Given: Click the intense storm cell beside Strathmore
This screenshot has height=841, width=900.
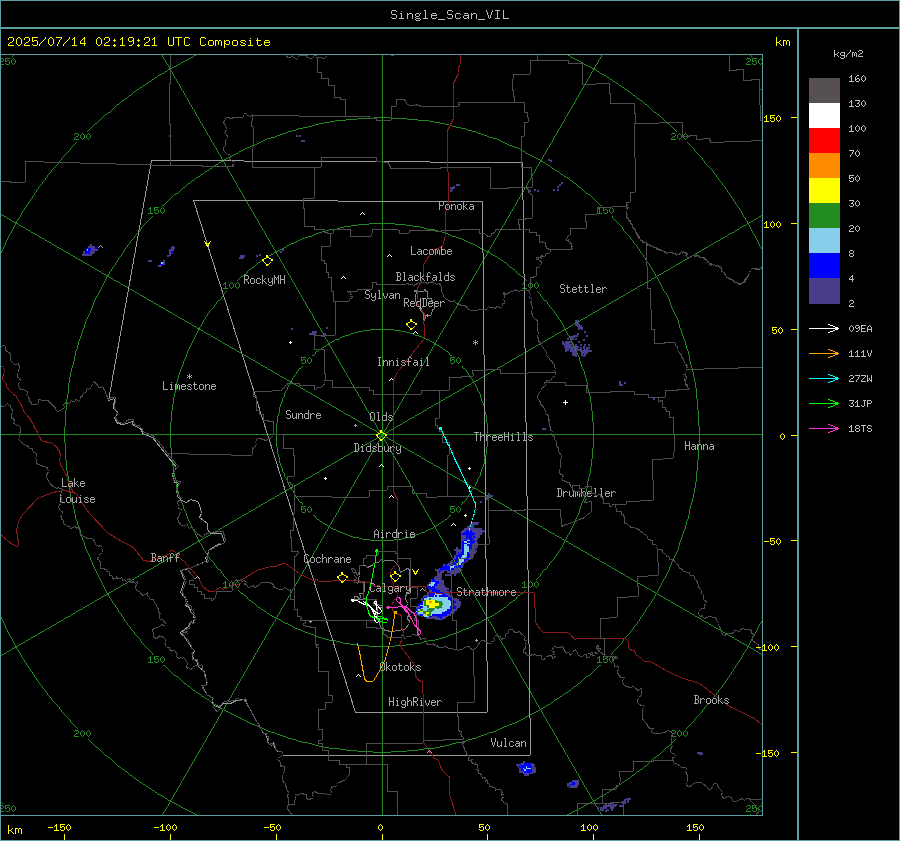Looking at the screenshot, I should click(x=436, y=606).
